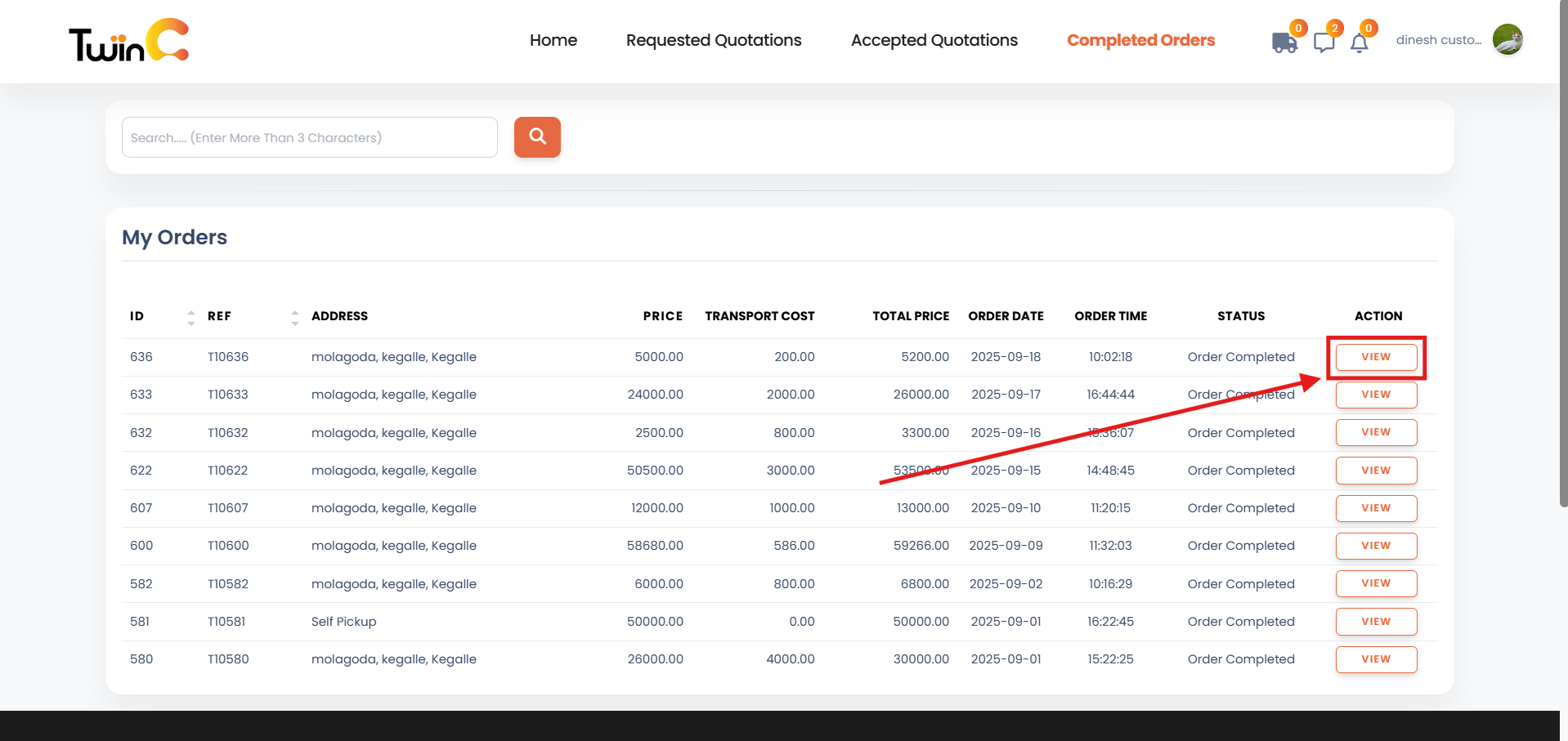The image size is (1568, 741).
Task: Open View for the Self Pickup order
Action: [x=1376, y=622]
